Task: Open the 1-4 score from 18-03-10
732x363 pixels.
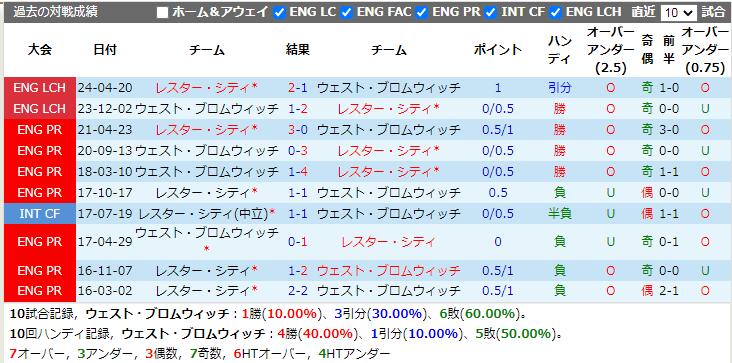Action: pyautogui.click(x=297, y=172)
